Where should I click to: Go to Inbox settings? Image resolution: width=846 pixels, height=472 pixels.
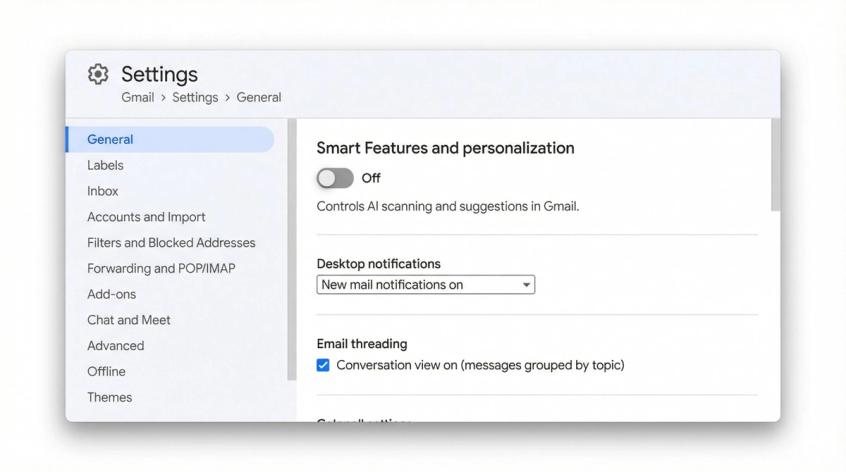(103, 191)
